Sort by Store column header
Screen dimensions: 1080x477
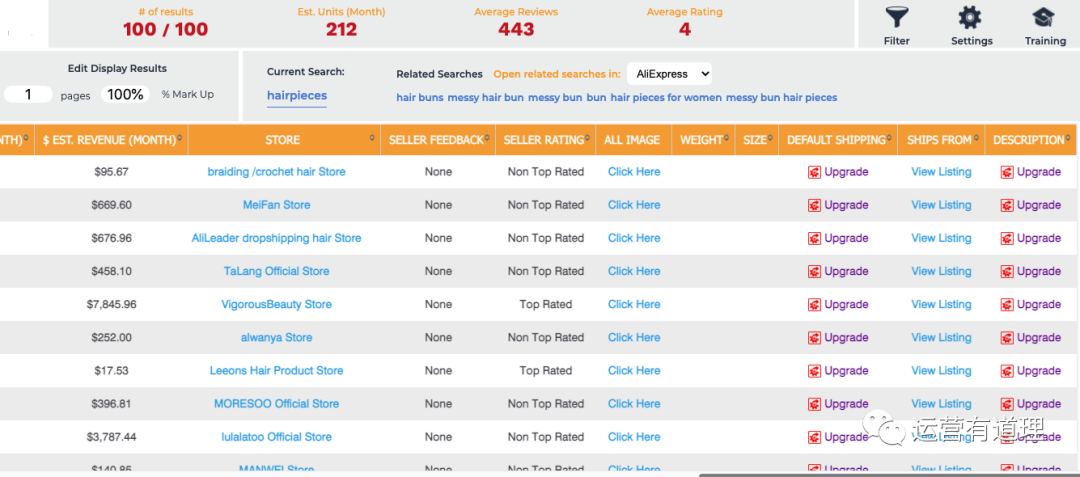[283, 140]
